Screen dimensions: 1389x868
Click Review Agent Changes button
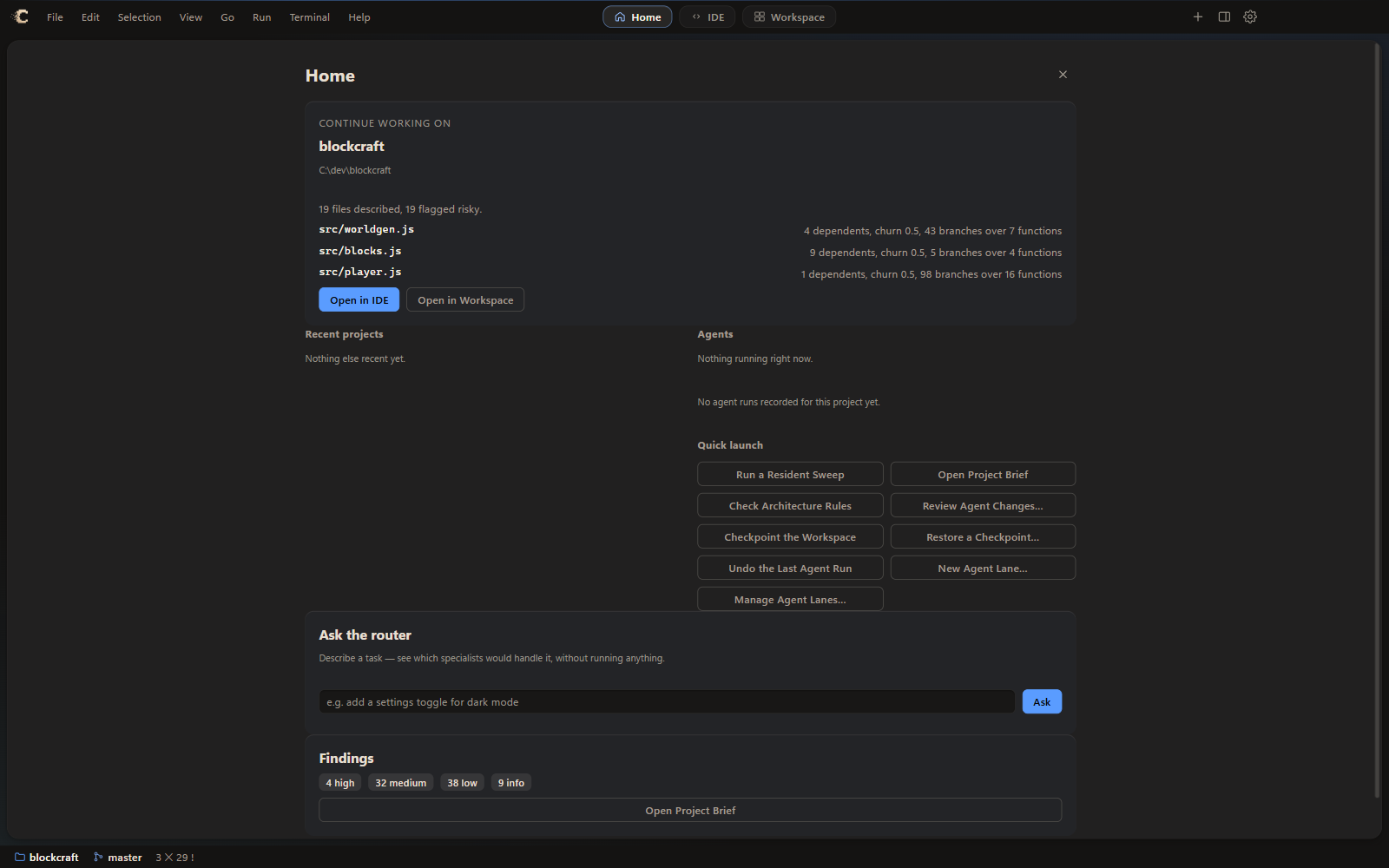[983, 505]
